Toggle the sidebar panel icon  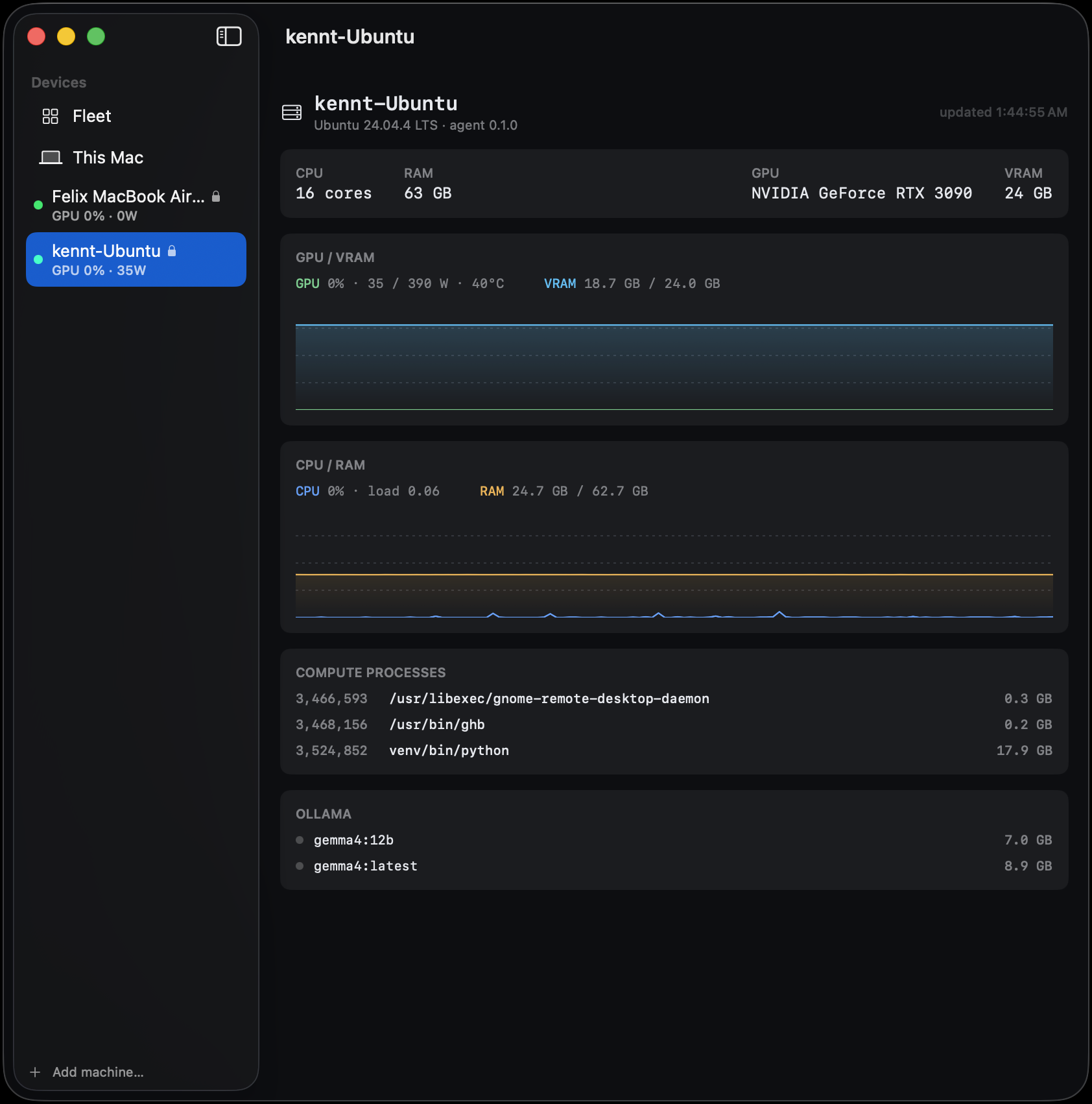229,36
